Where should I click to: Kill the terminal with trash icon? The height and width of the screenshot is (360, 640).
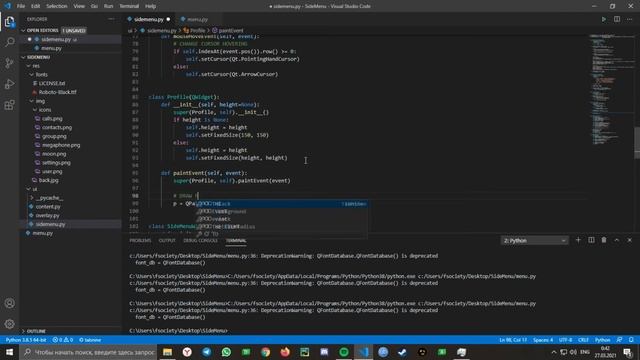(604, 240)
